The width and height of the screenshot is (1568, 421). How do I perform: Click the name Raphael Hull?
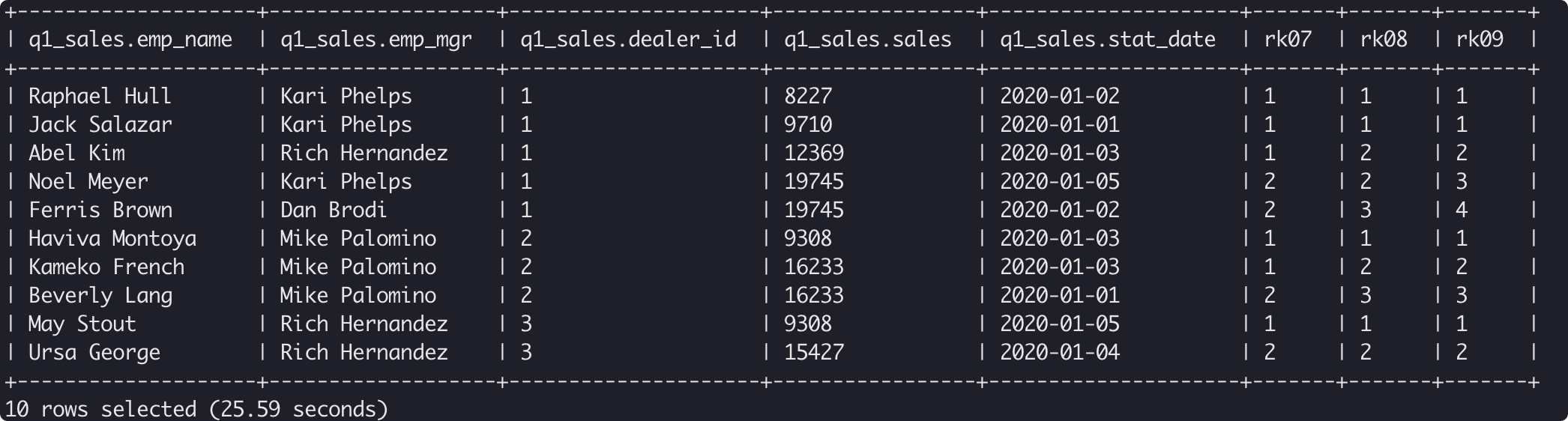point(100,97)
